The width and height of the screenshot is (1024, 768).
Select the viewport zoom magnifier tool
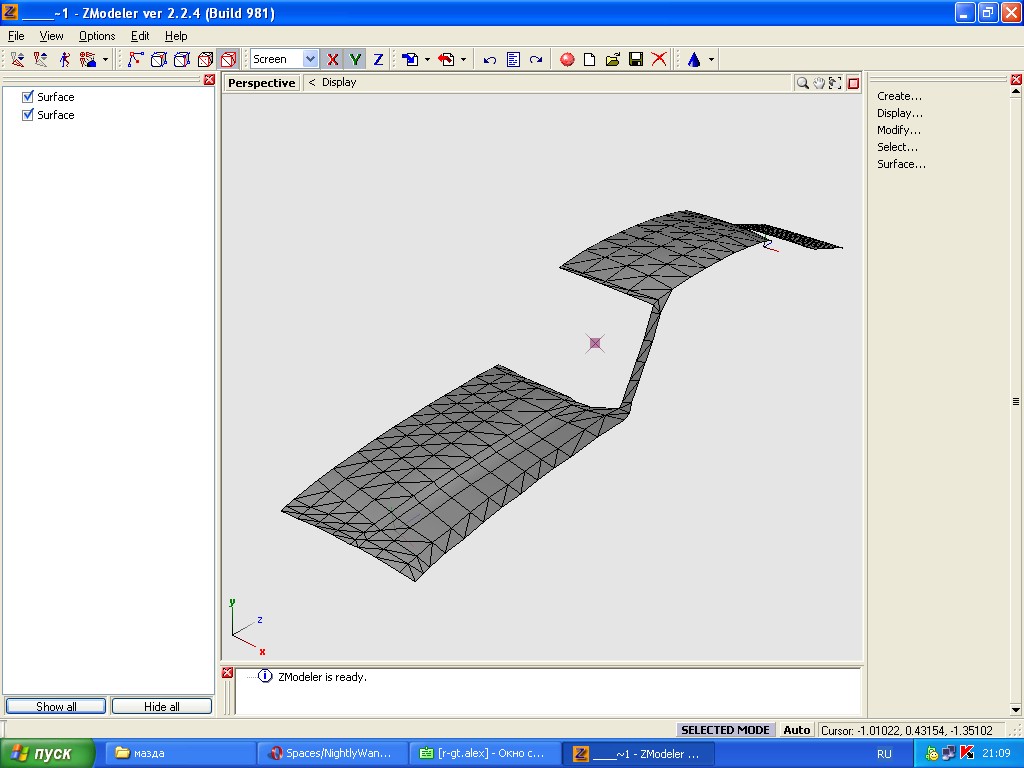[802, 83]
